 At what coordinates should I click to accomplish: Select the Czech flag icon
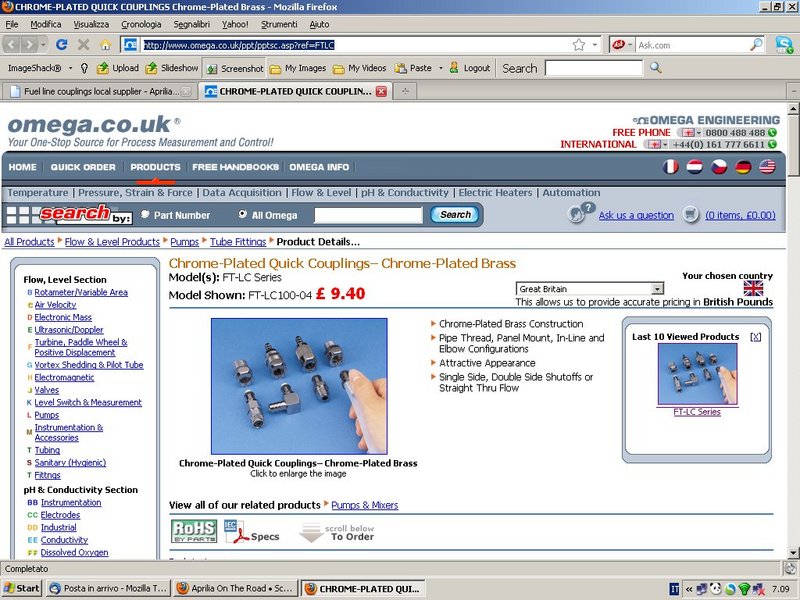point(719,167)
